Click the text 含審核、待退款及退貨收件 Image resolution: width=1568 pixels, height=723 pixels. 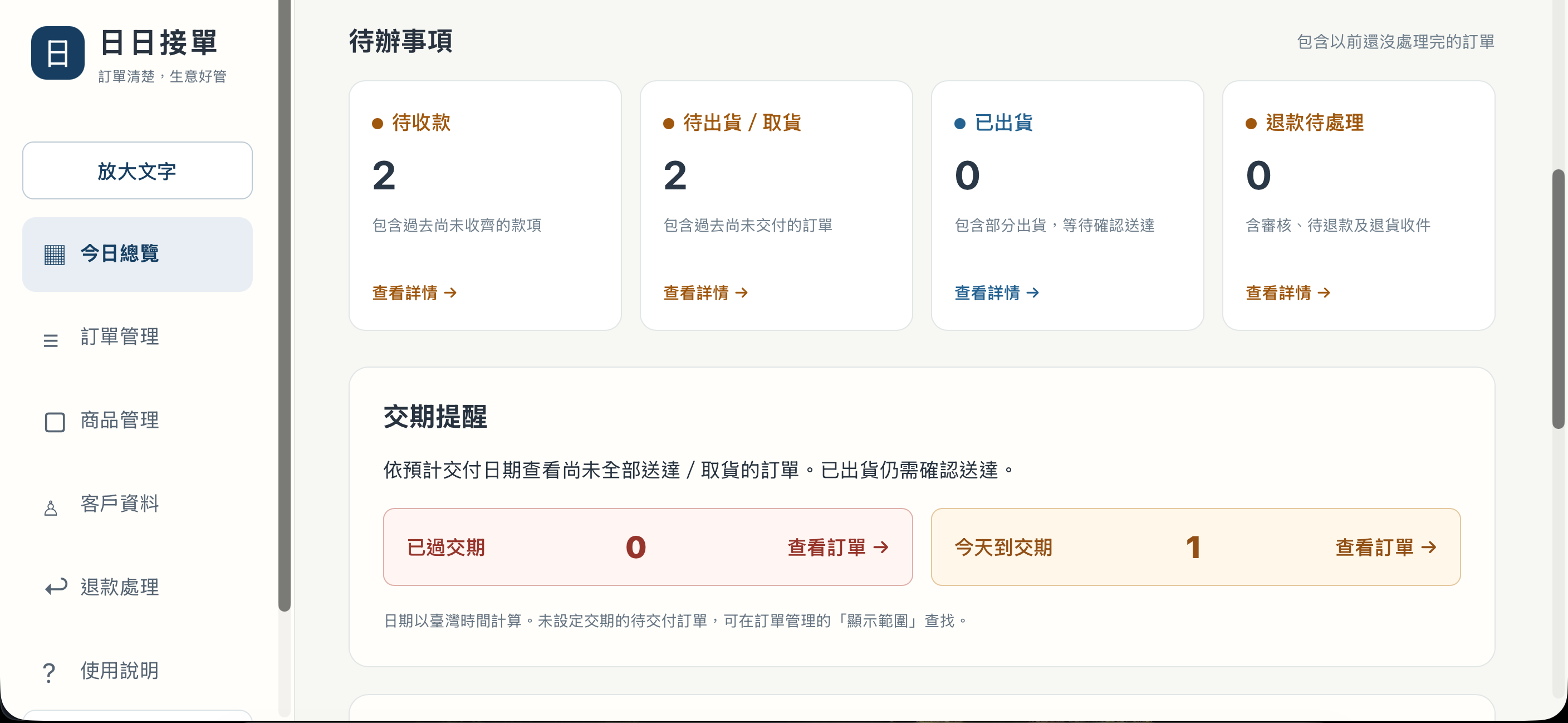[1338, 226]
